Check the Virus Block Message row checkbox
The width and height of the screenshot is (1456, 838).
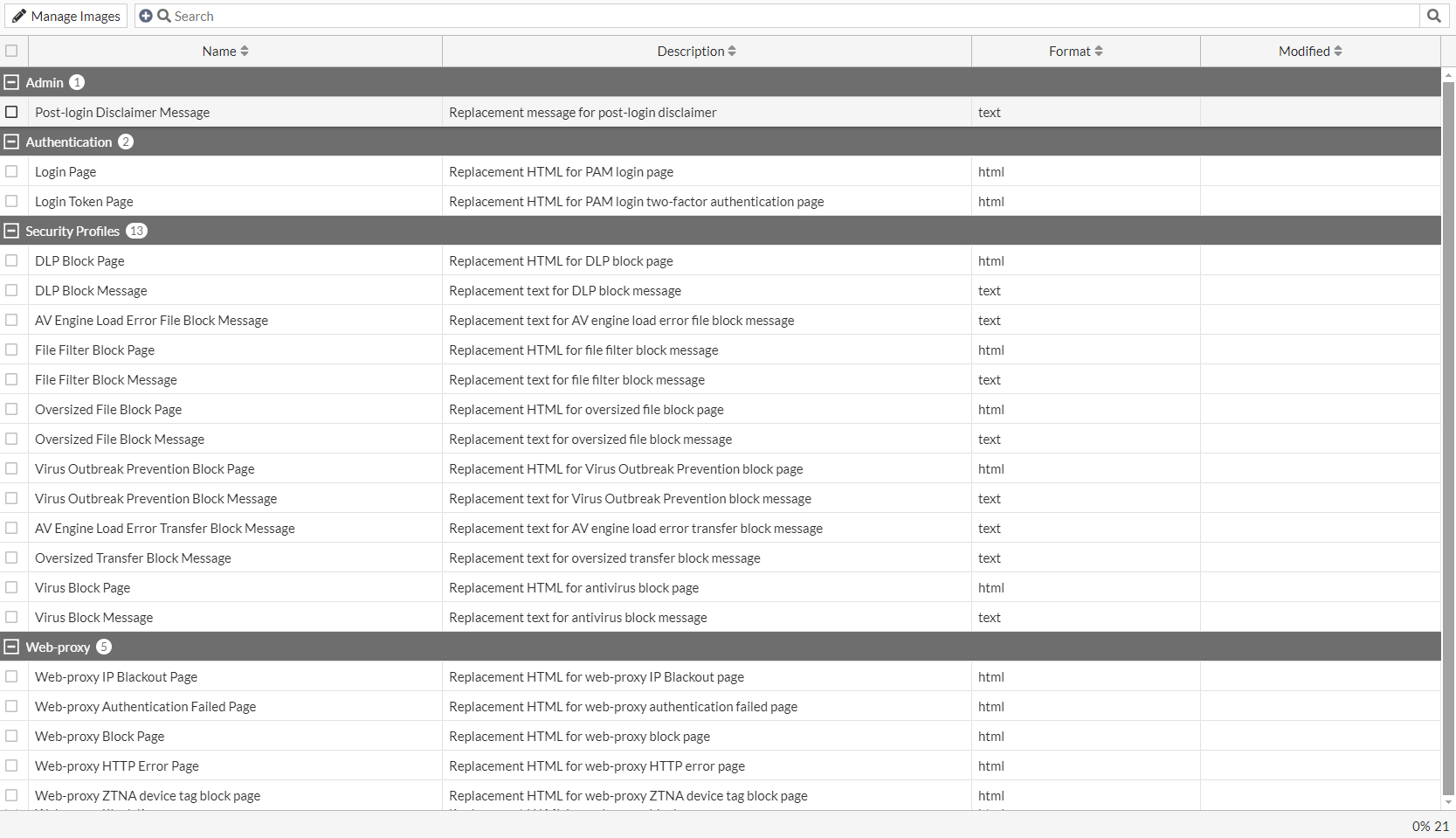11,617
